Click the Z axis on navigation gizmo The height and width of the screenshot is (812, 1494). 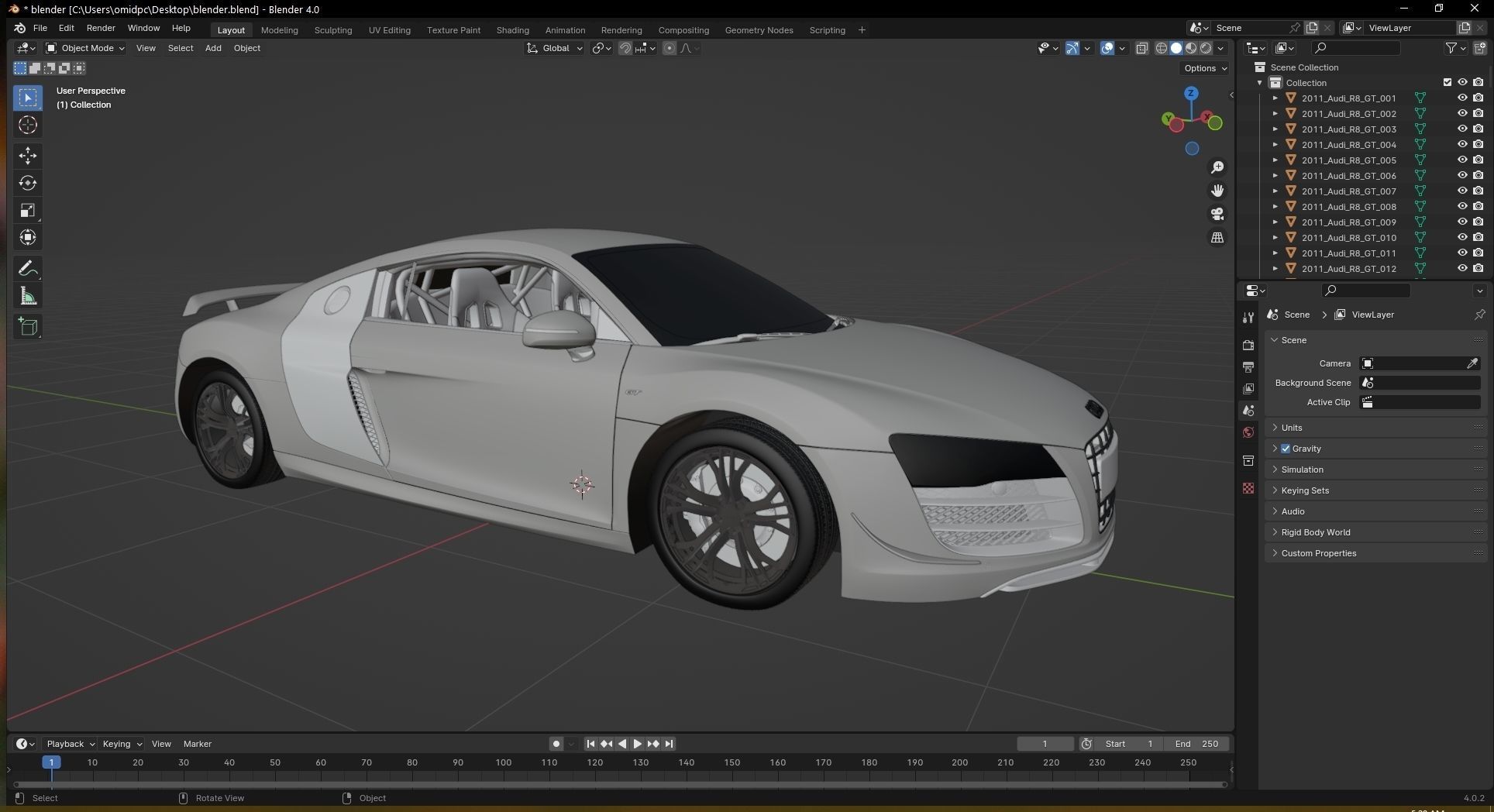point(1191,93)
